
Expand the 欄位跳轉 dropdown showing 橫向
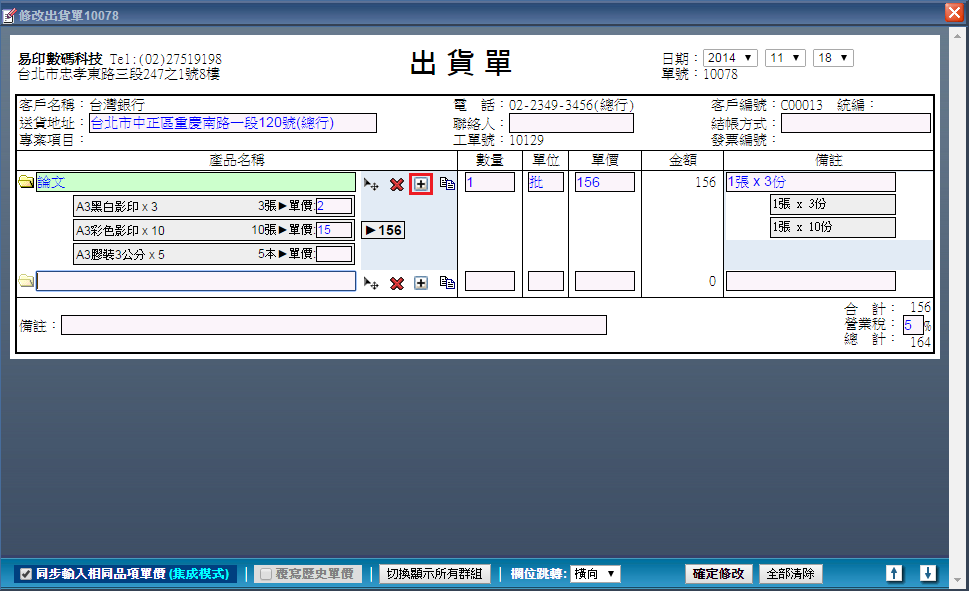pos(595,574)
